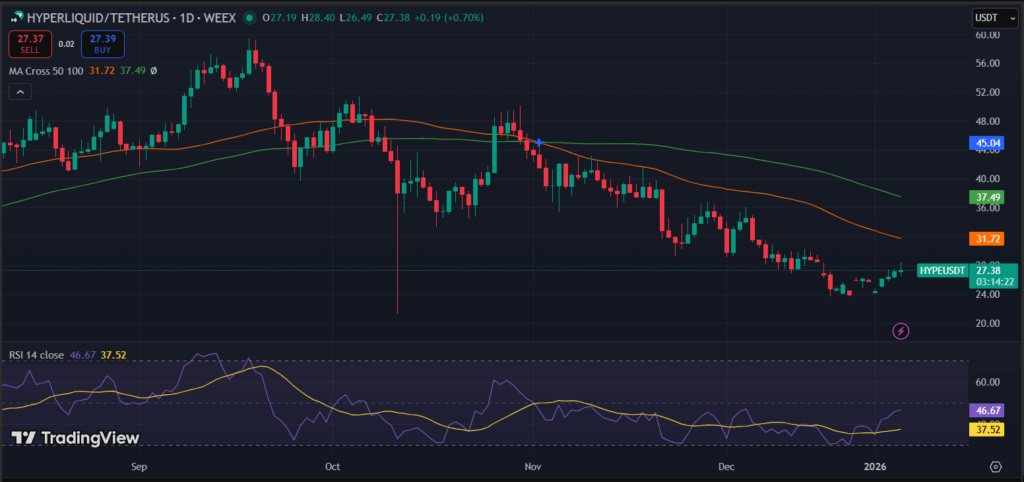The image size is (1024, 482).
Task: Click the TradingView logo
Action: pyautogui.click(x=75, y=438)
